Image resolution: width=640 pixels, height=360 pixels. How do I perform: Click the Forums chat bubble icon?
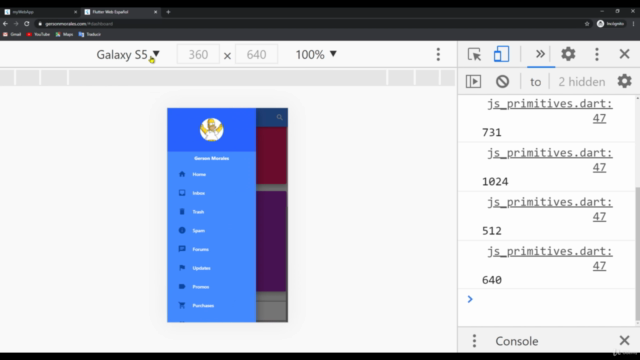182,249
